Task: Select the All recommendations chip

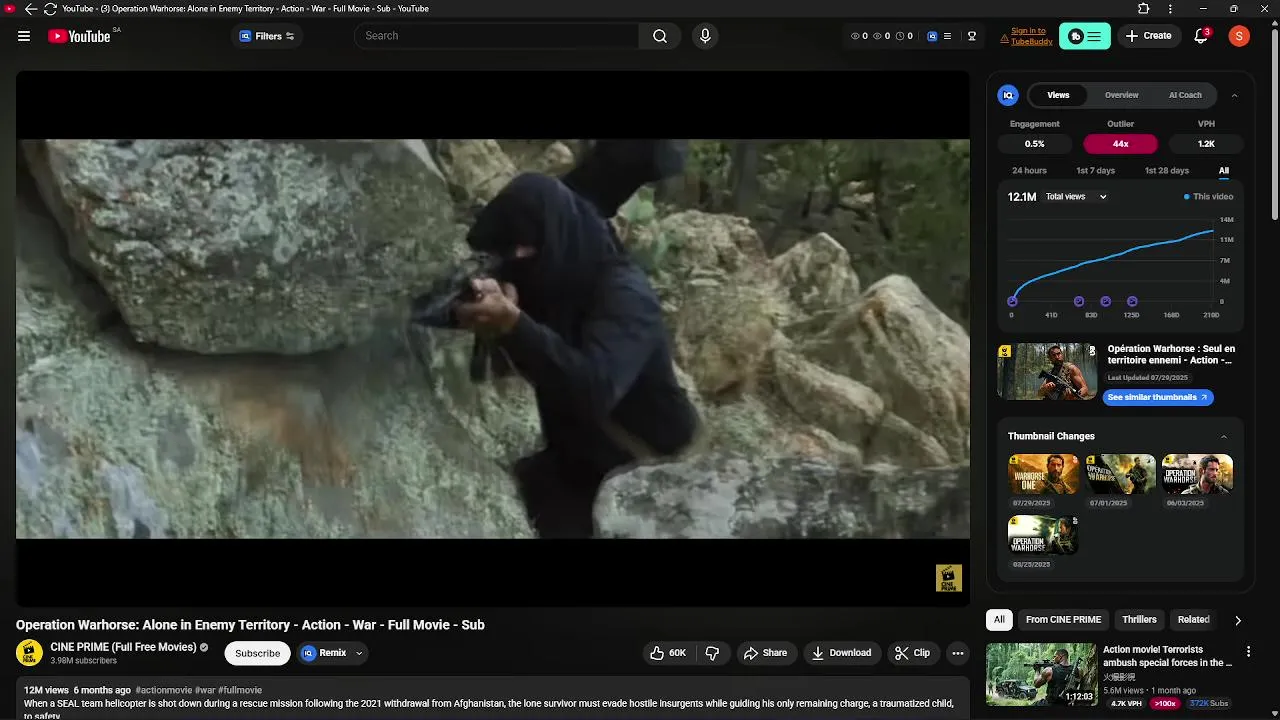Action: (x=999, y=620)
